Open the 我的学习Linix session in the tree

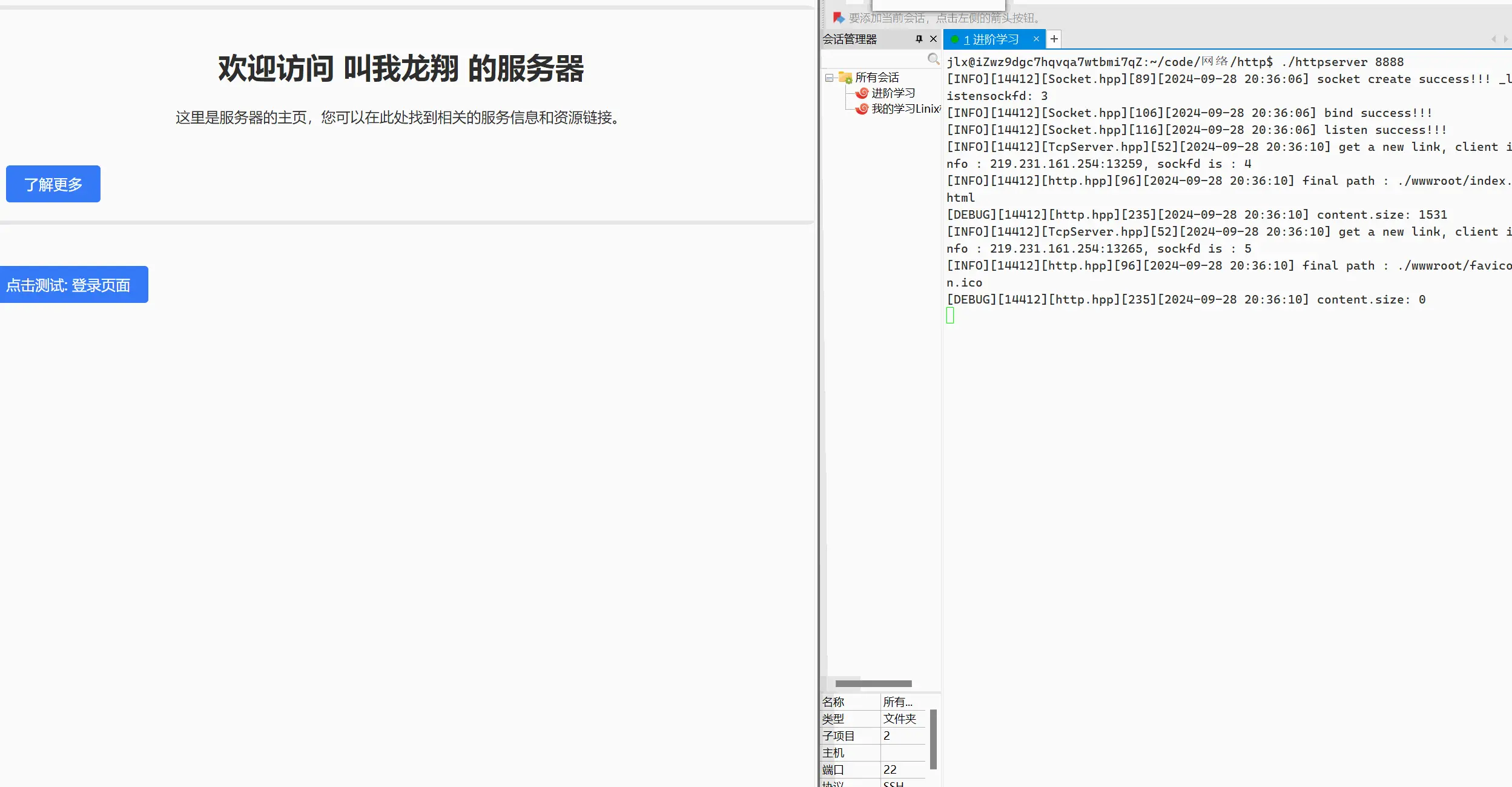[x=906, y=109]
